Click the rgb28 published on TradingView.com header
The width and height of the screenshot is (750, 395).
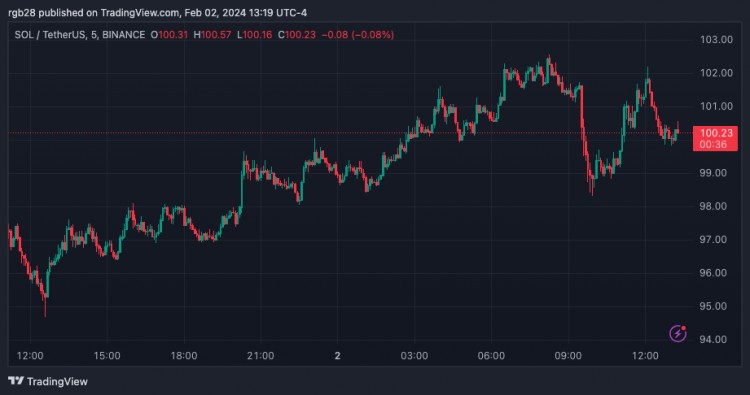pyautogui.click(x=157, y=13)
